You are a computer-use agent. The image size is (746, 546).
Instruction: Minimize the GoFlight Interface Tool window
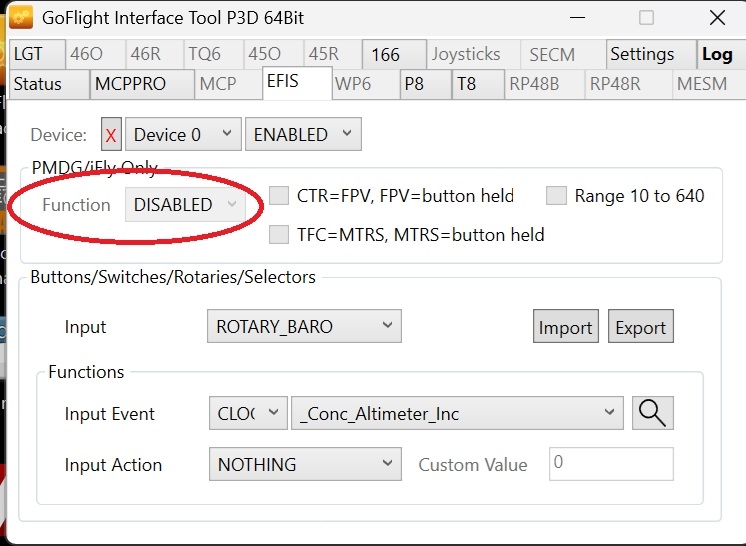(577, 18)
